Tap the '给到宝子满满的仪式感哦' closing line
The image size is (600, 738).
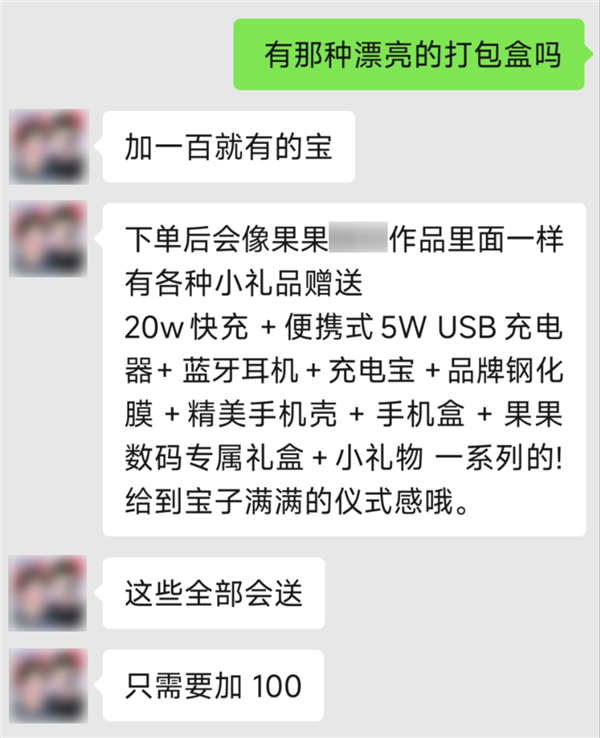pyautogui.click(x=296, y=501)
